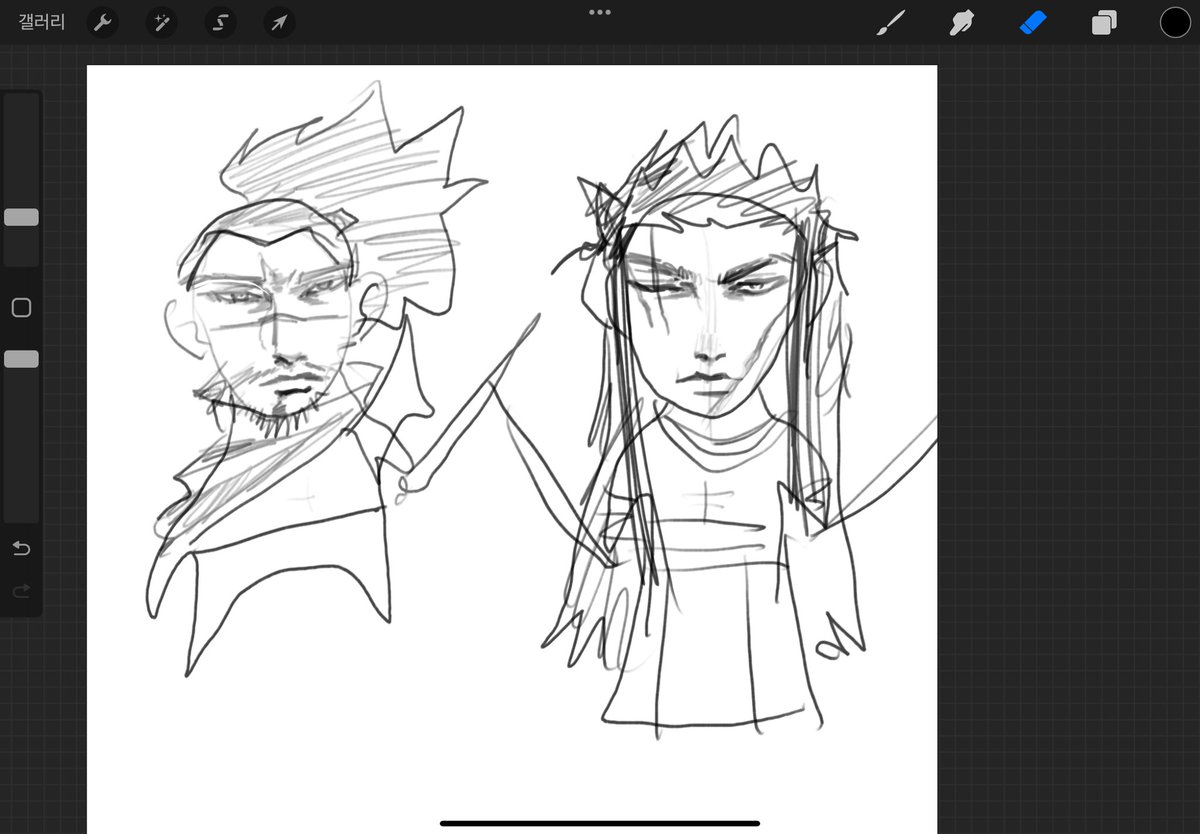This screenshot has height=834, width=1200.
Task: Select the Brush paint tool
Action: [889, 22]
